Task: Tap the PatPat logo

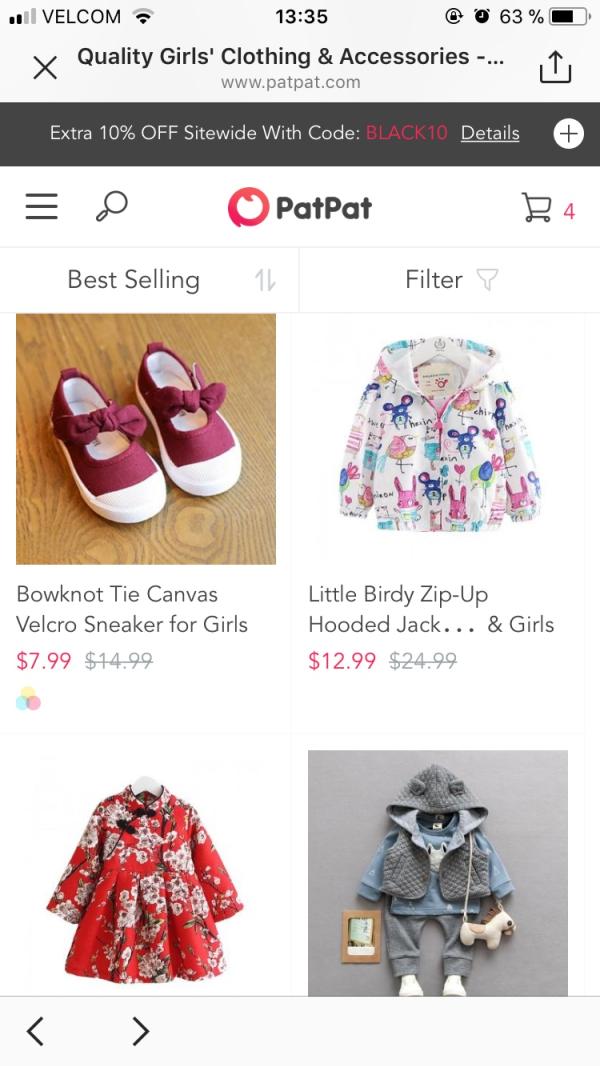Action: pos(300,207)
